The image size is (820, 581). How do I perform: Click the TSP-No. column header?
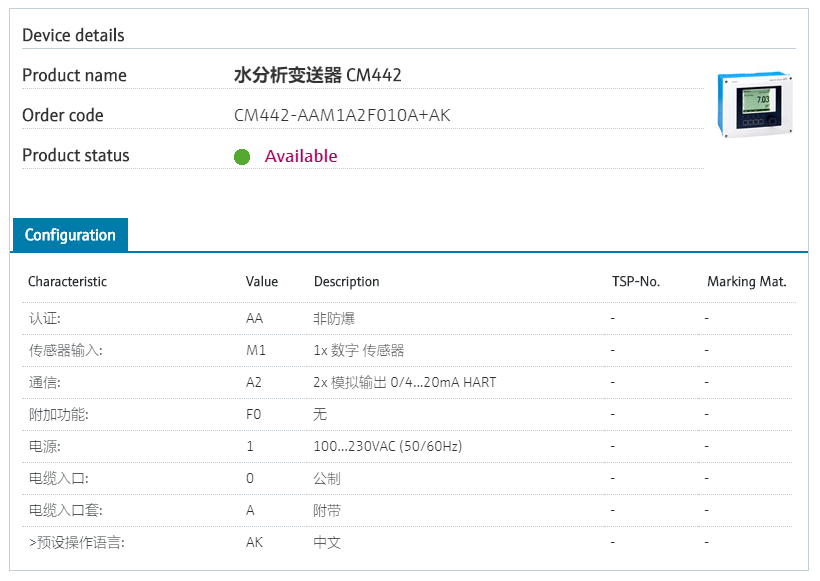(635, 281)
